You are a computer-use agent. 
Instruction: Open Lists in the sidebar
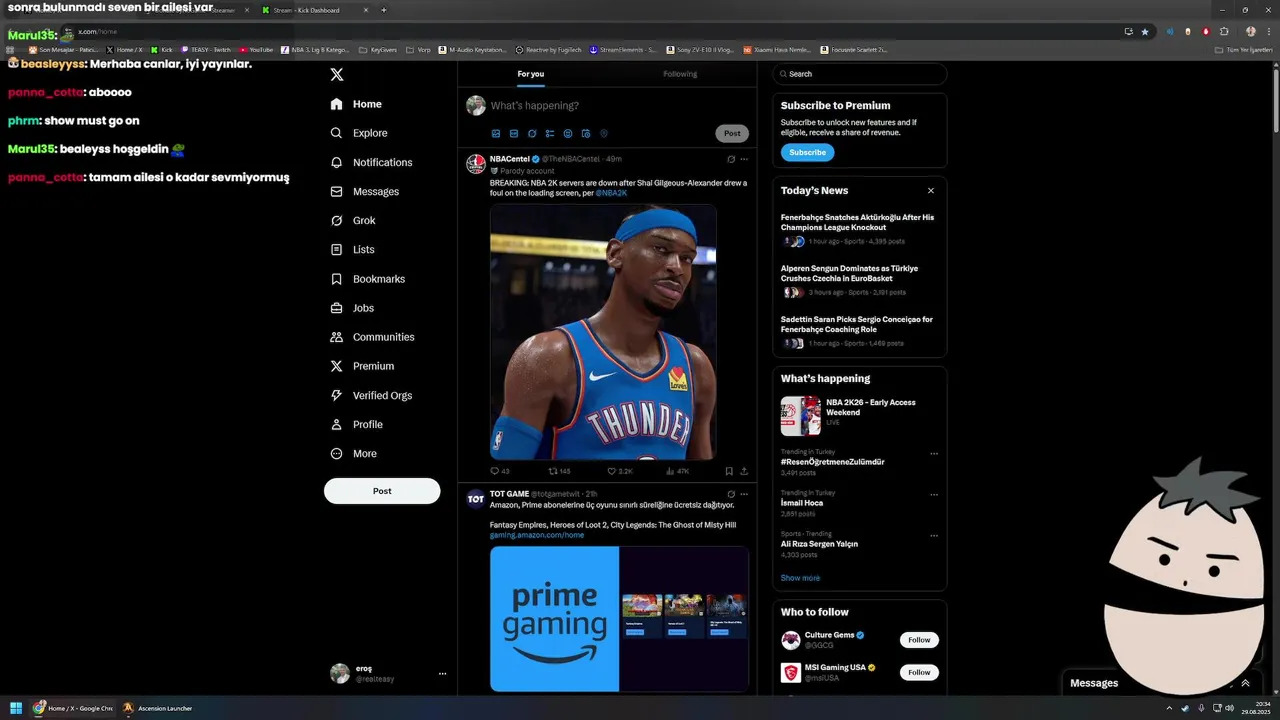click(352, 249)
